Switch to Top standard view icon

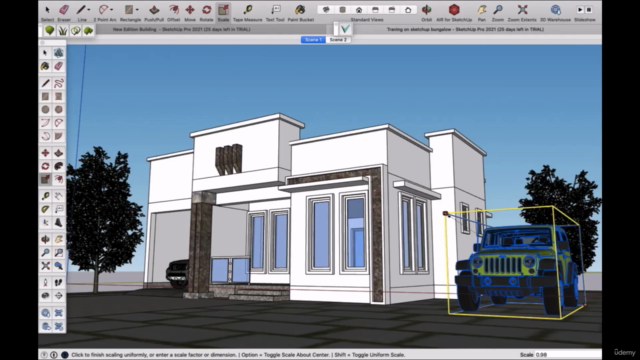point(342,10)
